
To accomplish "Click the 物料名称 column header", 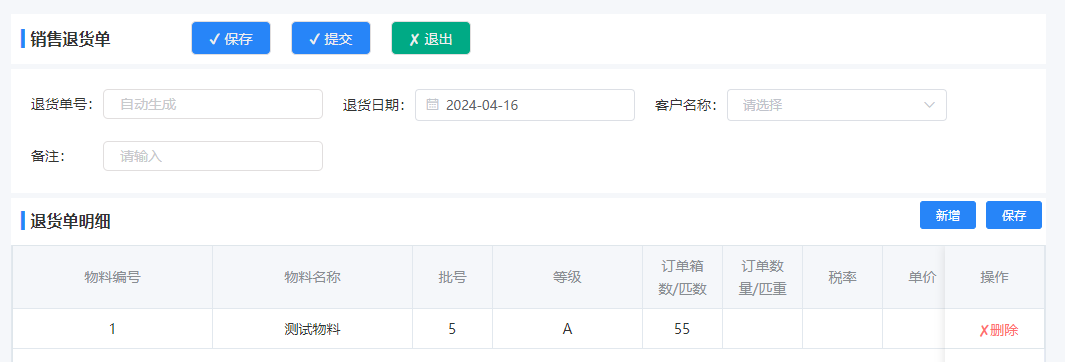I will 312,277.
